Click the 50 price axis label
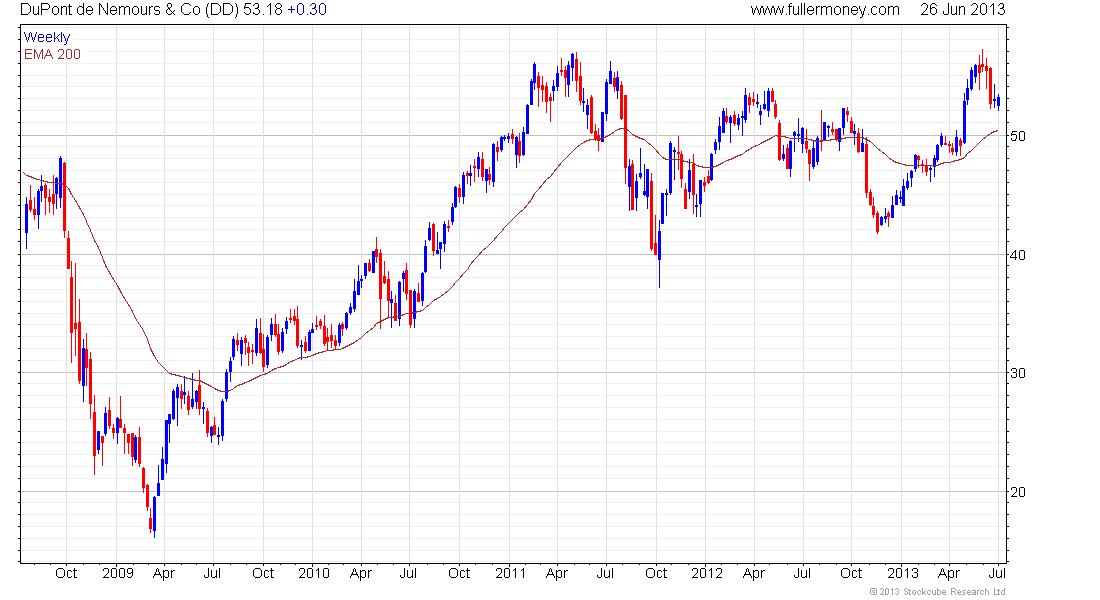 1017,136
